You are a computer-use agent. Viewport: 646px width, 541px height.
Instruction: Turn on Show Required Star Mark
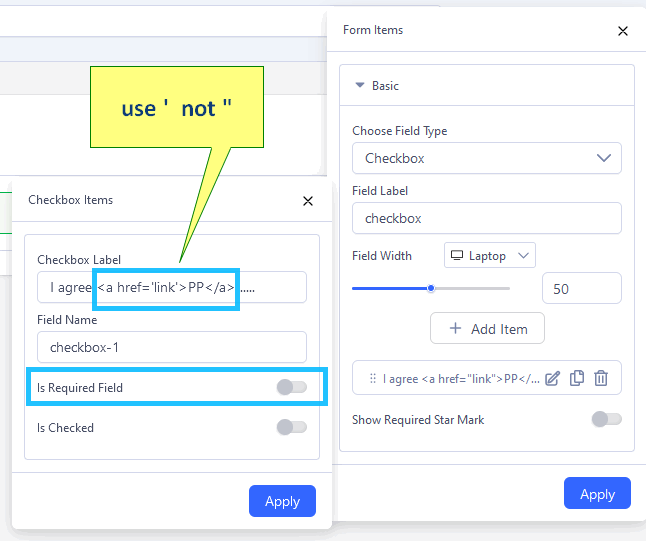(x=606, y=419)
